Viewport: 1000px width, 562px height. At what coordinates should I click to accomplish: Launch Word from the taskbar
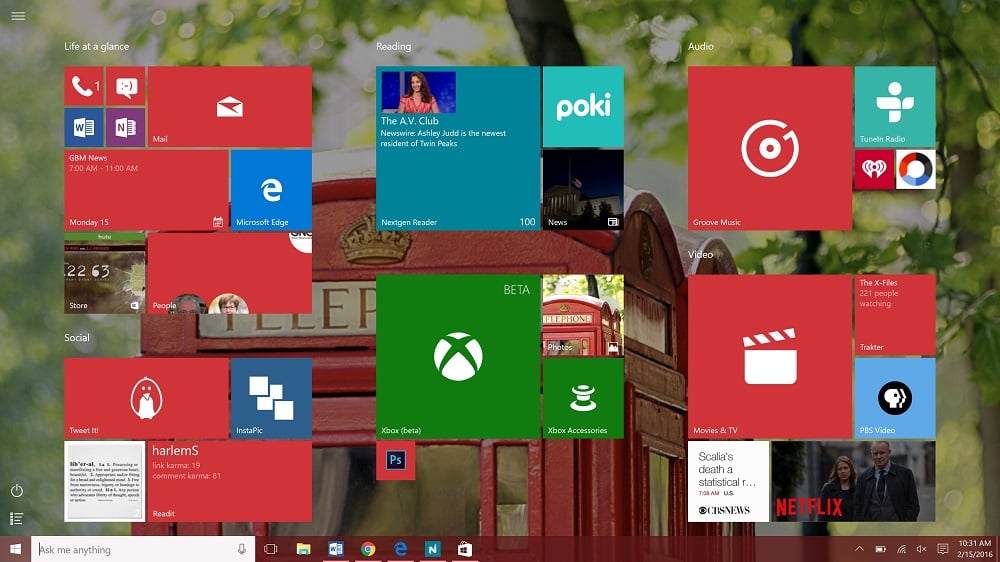tap(336, 549)
